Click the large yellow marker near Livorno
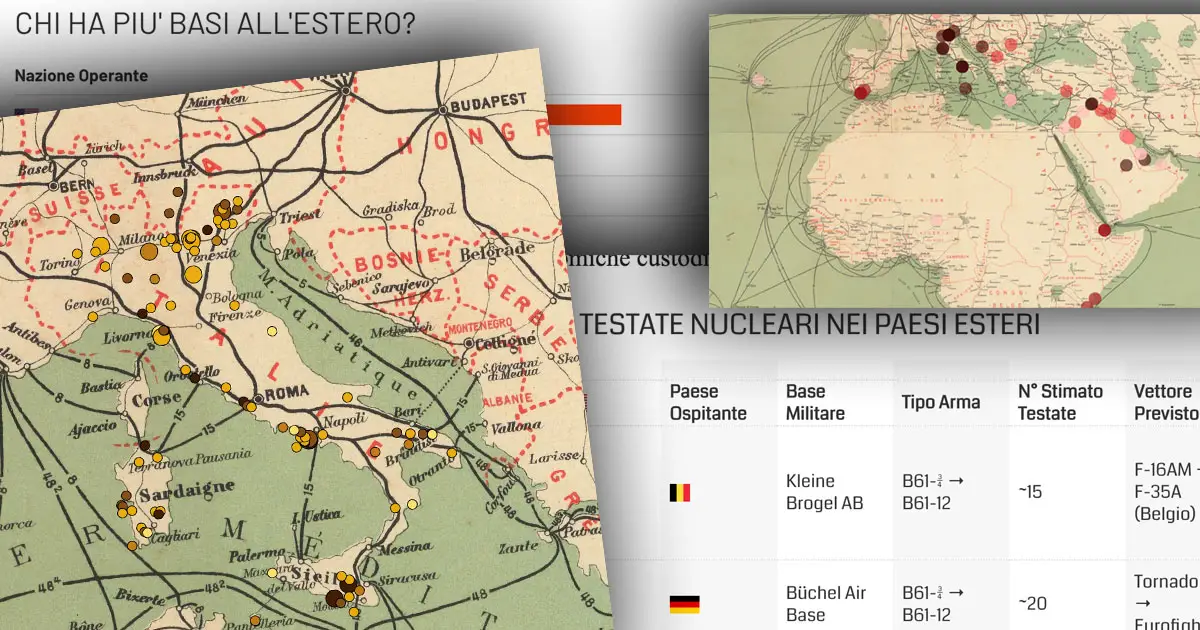This screenshot has width=1200, height=630. [160, 335]
